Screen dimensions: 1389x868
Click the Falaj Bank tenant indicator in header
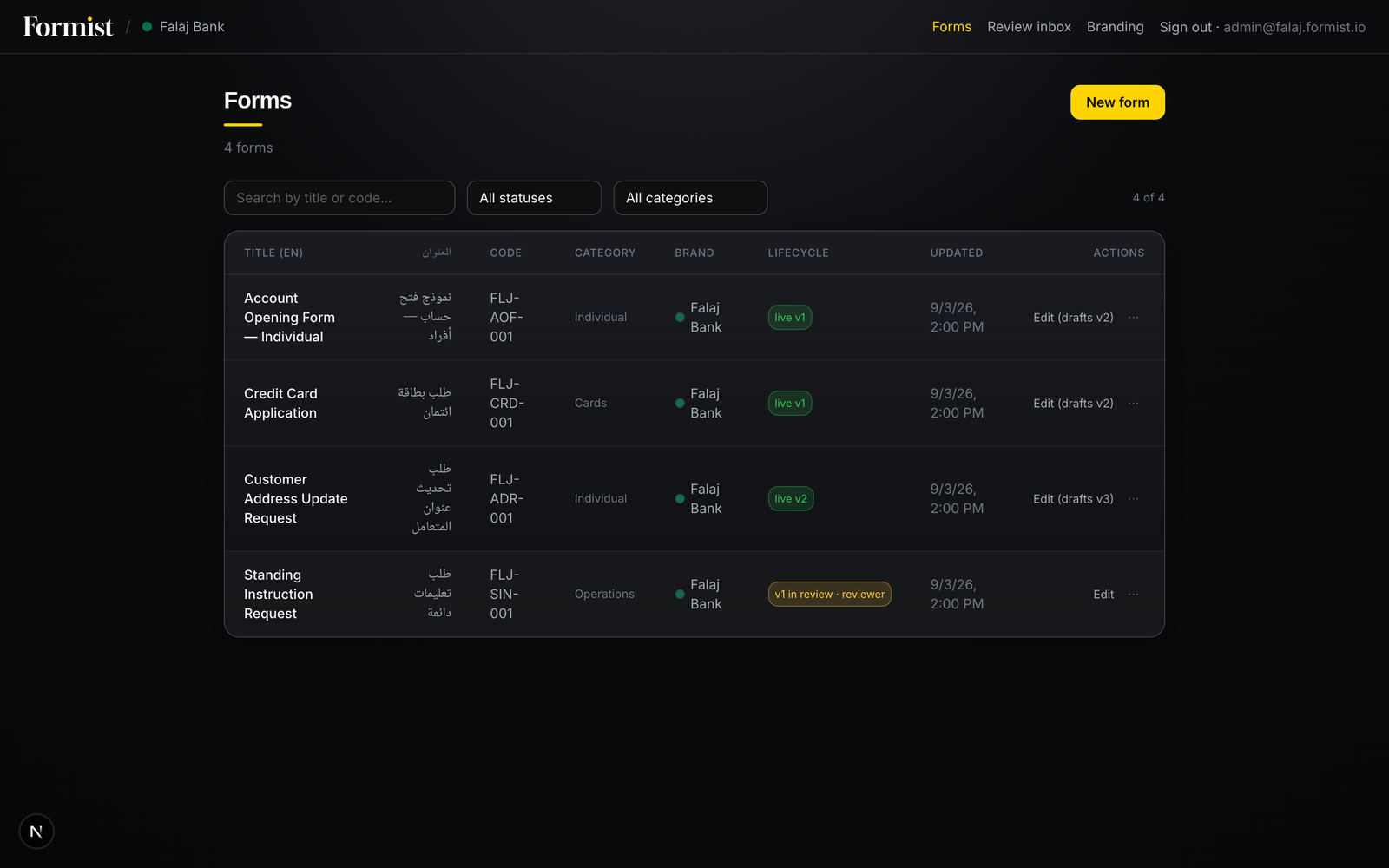[183, 27]
